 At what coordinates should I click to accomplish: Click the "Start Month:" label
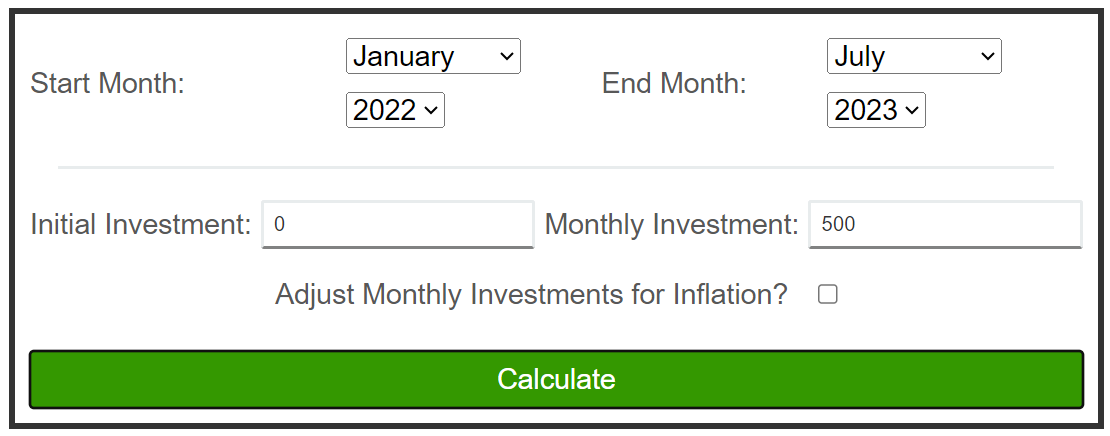click(x=108, y=84)
